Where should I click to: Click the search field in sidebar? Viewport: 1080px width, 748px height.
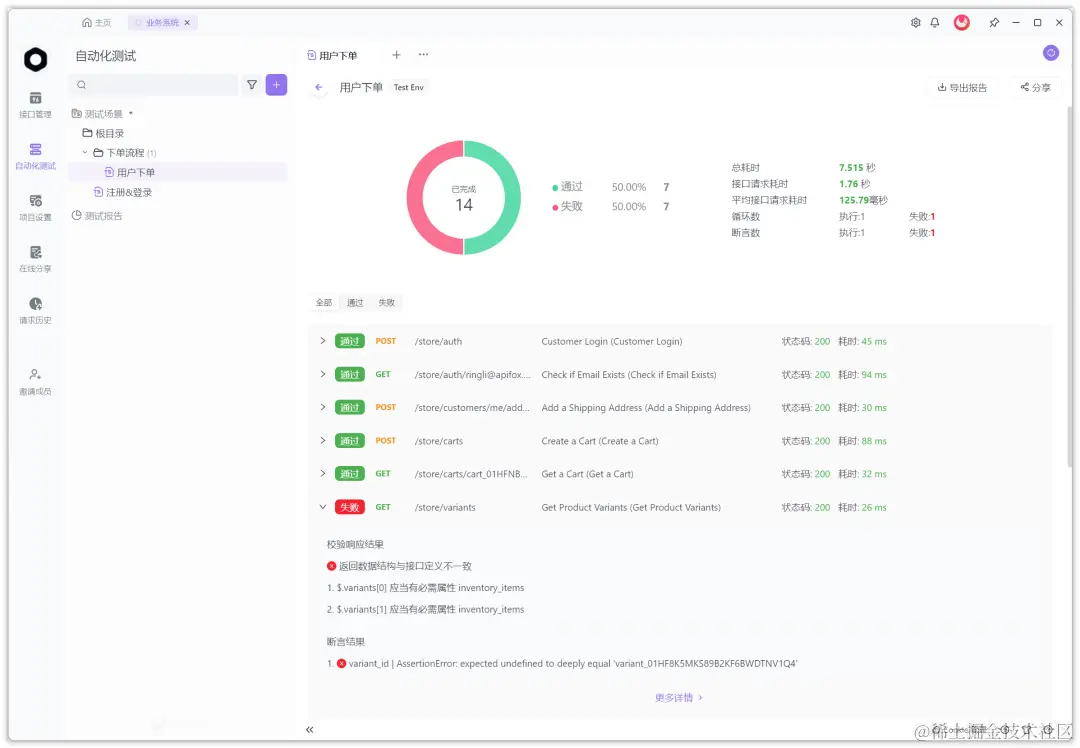click(154, 85)
